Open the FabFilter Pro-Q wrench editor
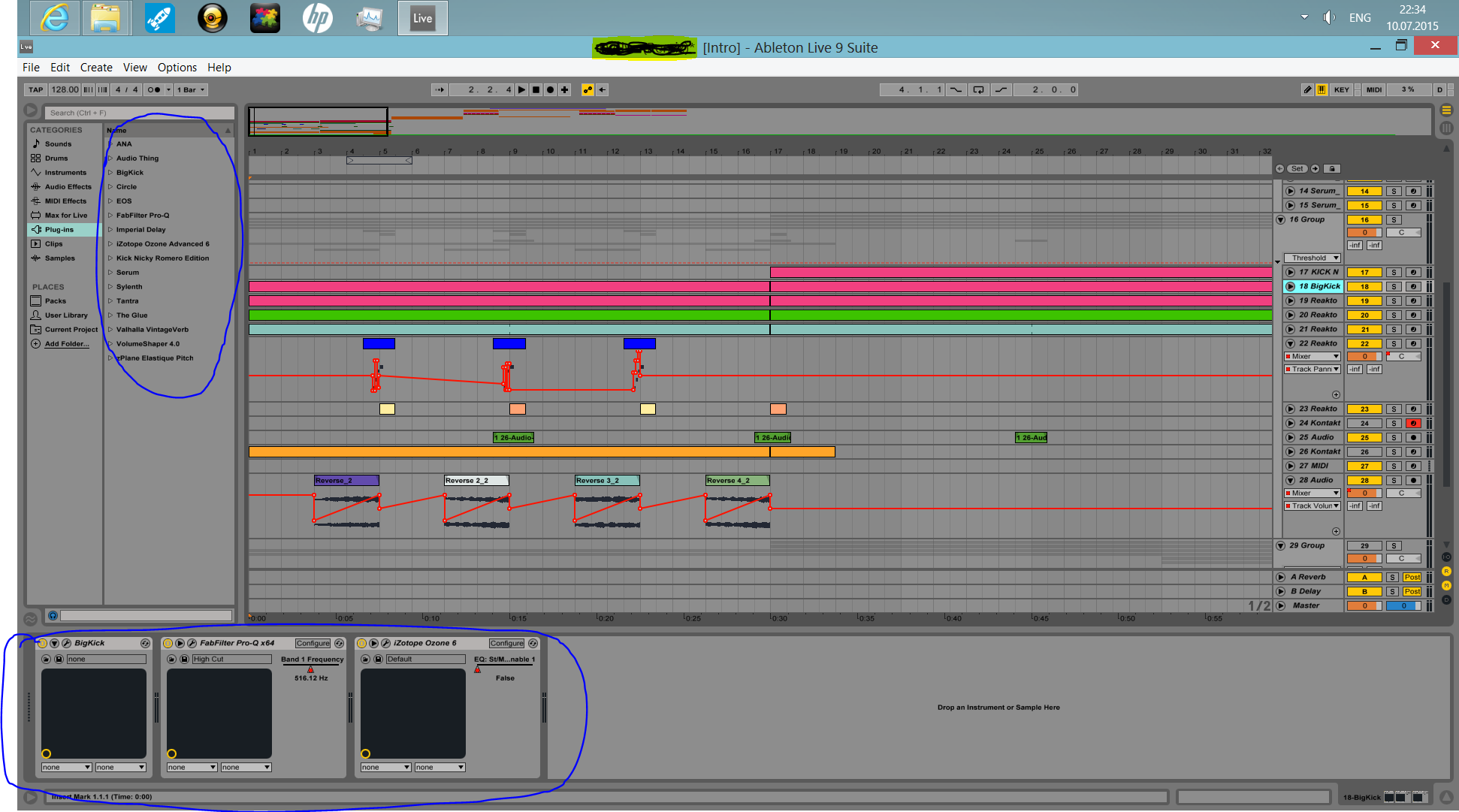This screenshot has height=812, width=1459. coord(192,643)
